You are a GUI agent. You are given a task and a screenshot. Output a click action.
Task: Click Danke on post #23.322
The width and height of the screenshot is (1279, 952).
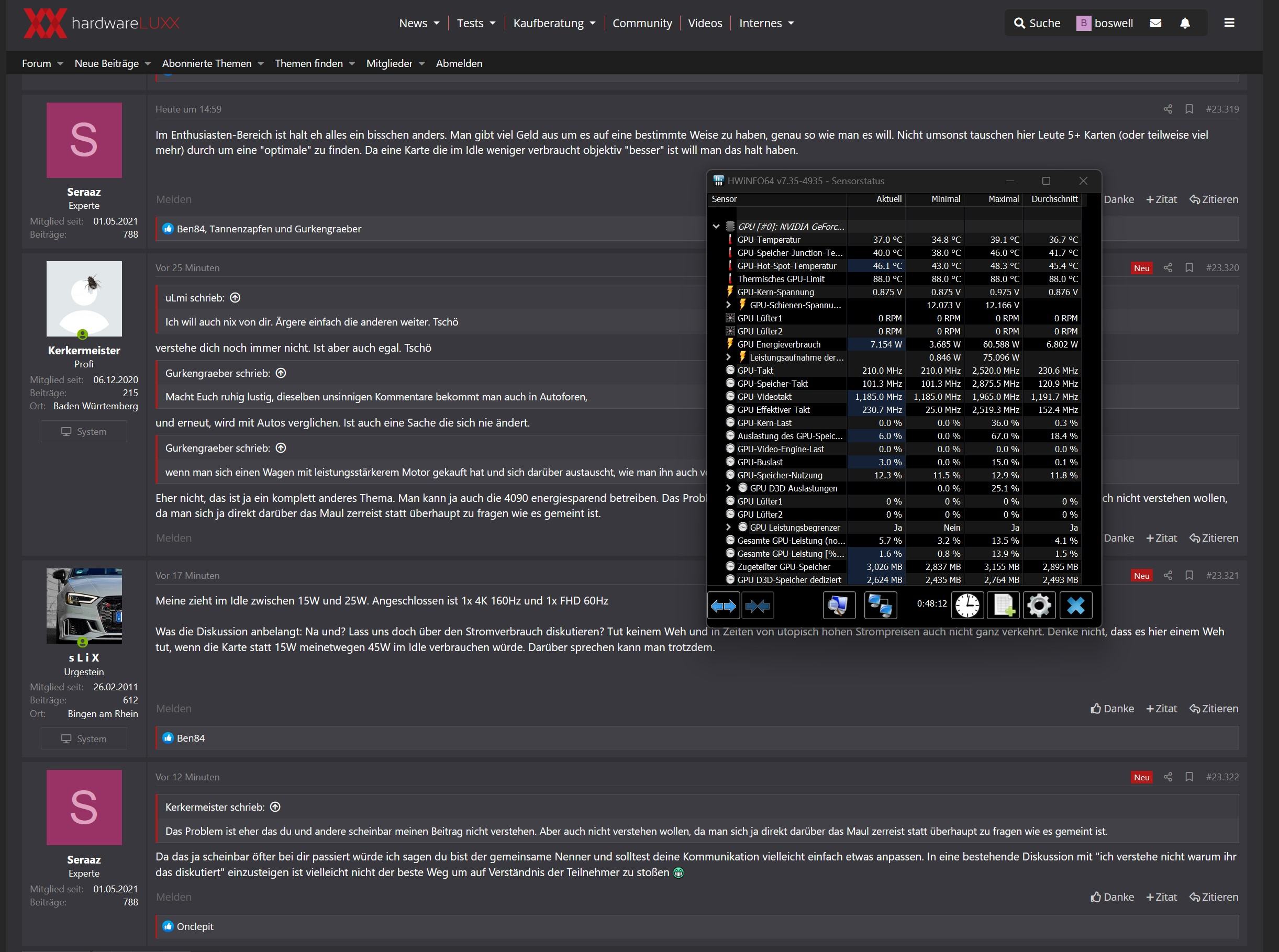tap(1112, 897)
